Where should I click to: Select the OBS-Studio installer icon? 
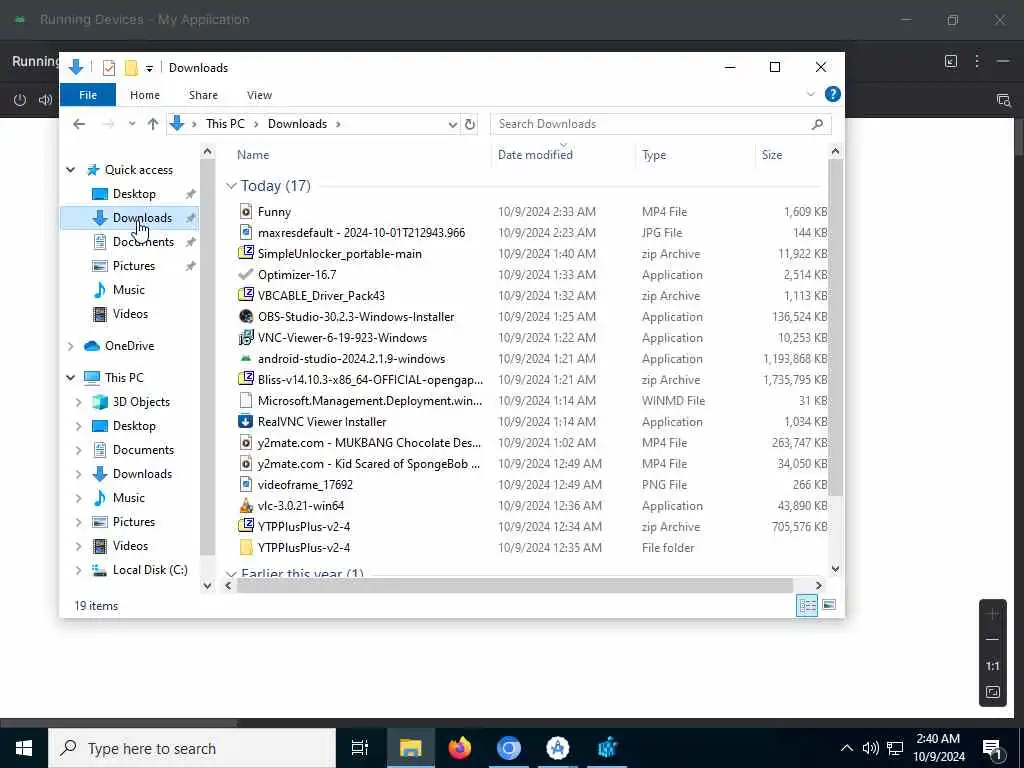click(x=246, y=317)
